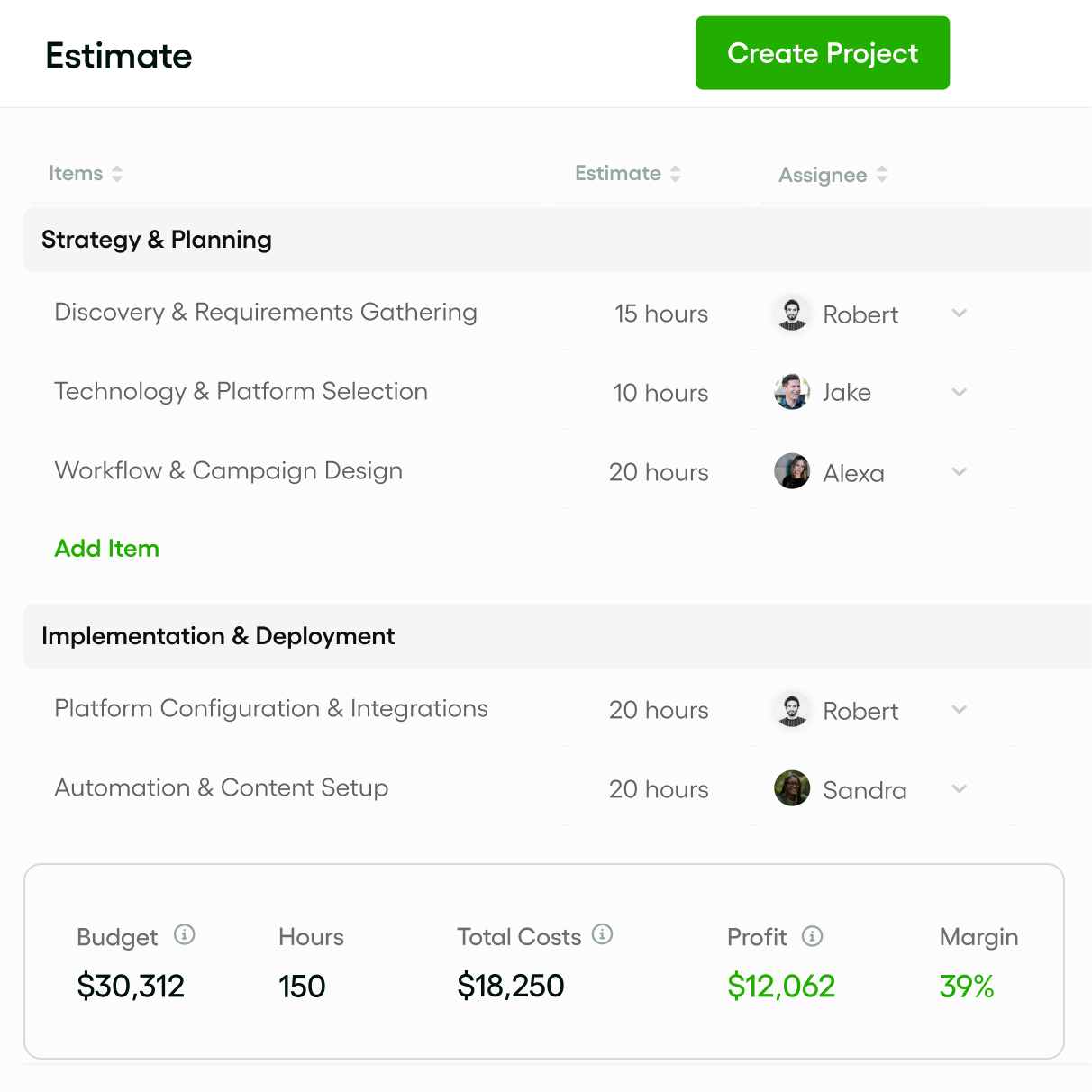Click the Profit info icon
The image size is (1092, 1092).
(813, 936)
